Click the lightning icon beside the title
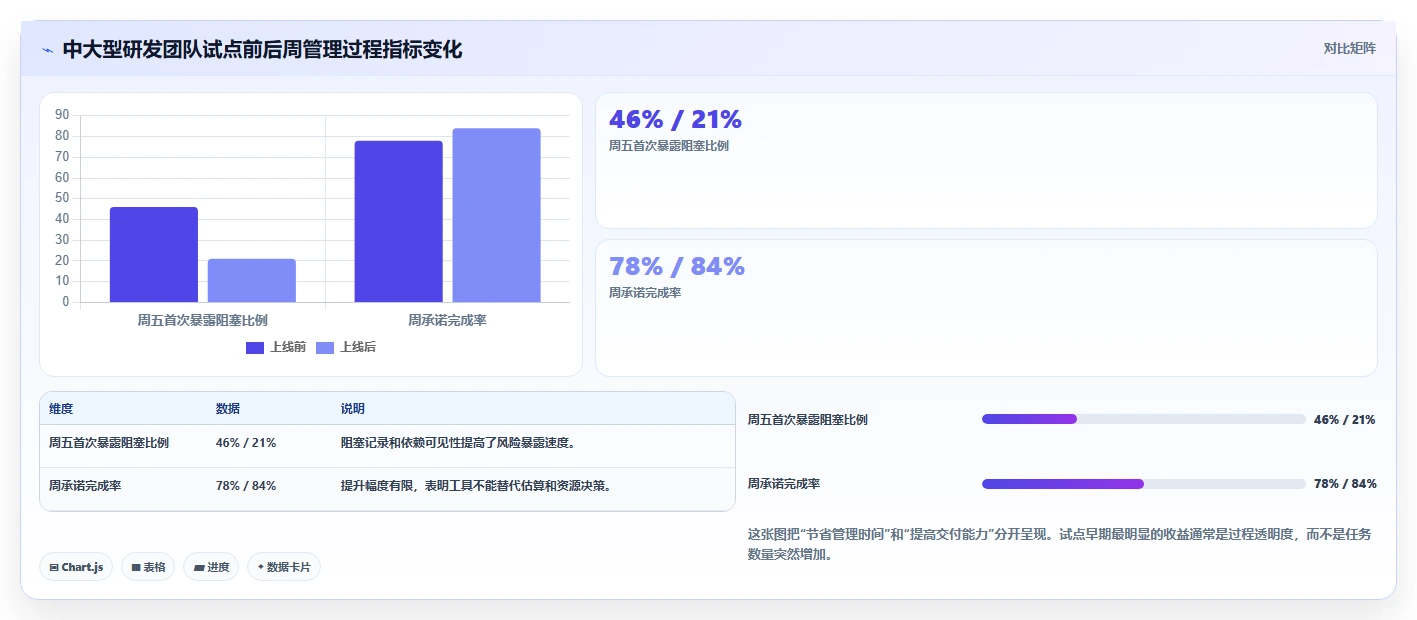The width and height of the screenshot is (1417, 620). (x=48, y=50)
